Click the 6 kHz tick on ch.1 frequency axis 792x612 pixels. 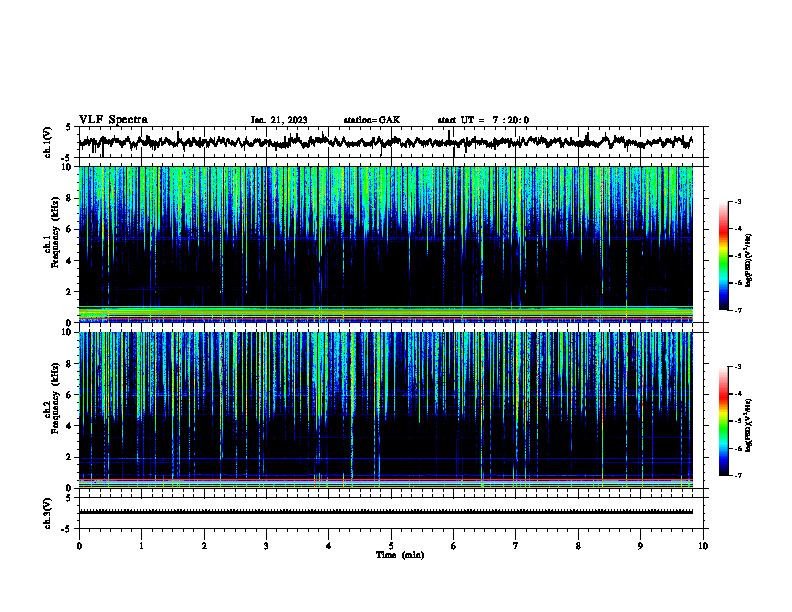pos(70,229)
